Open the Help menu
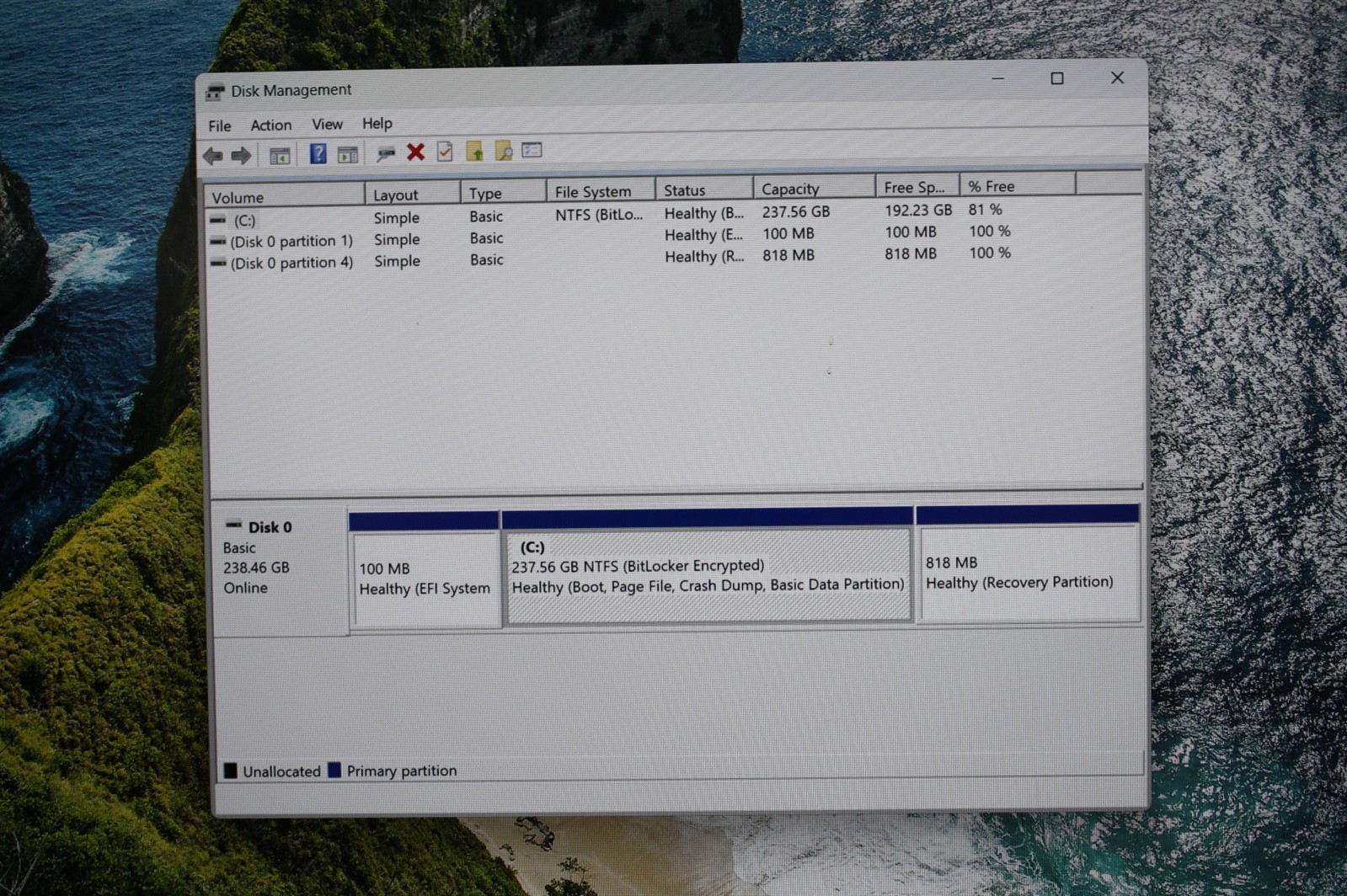1347x896 pixels. pyautogui.click(x=377, y=123)
